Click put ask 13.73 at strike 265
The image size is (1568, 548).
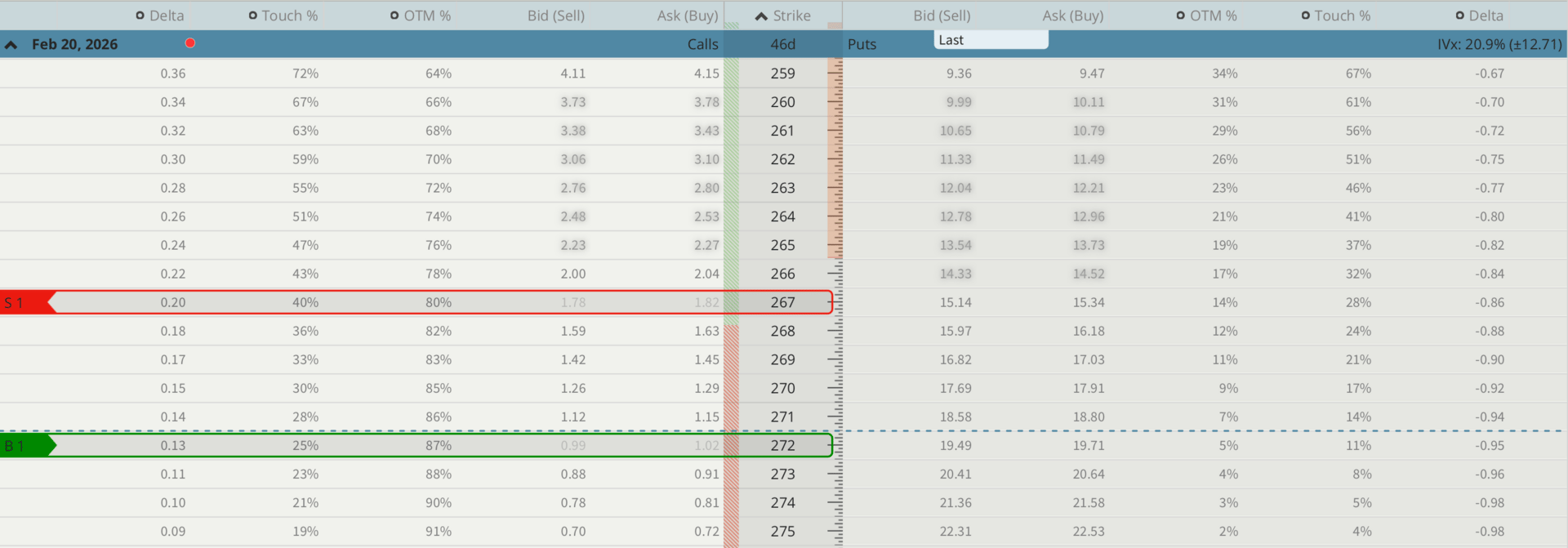[1089, 245]
